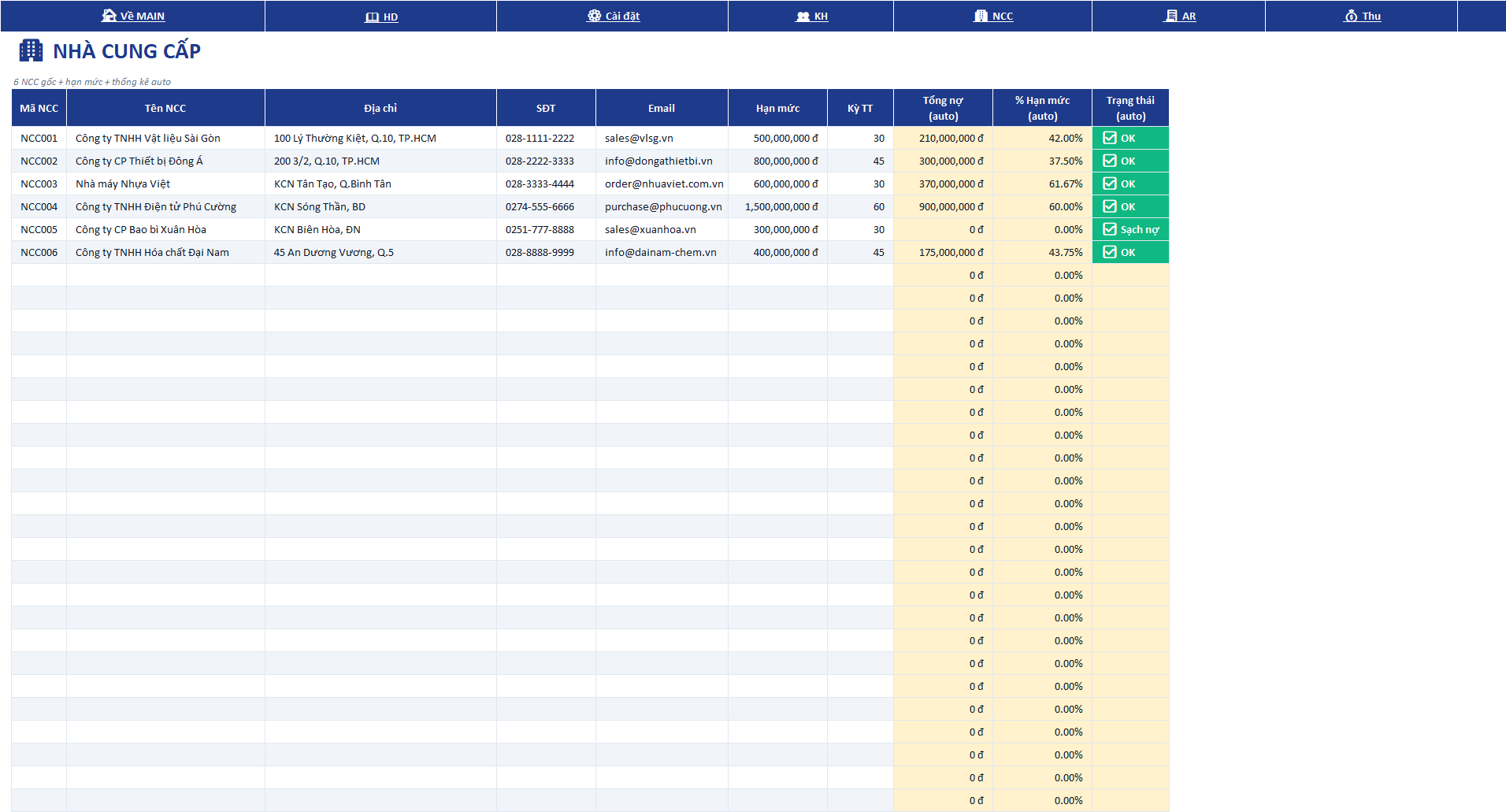Select the Trạng thái (auto) header cell

pos(1130,108)
